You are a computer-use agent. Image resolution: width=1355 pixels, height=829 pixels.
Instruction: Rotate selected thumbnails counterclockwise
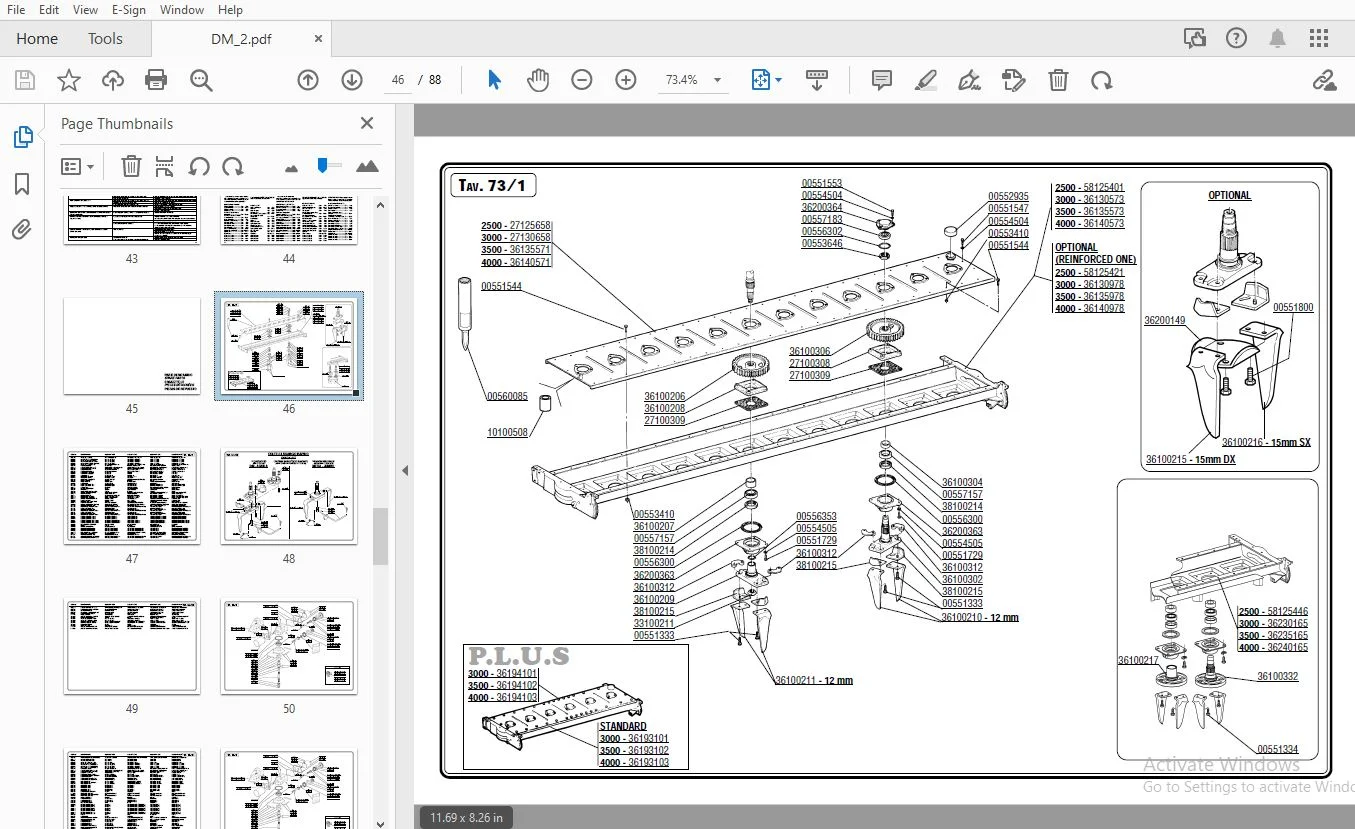(199, 166)
